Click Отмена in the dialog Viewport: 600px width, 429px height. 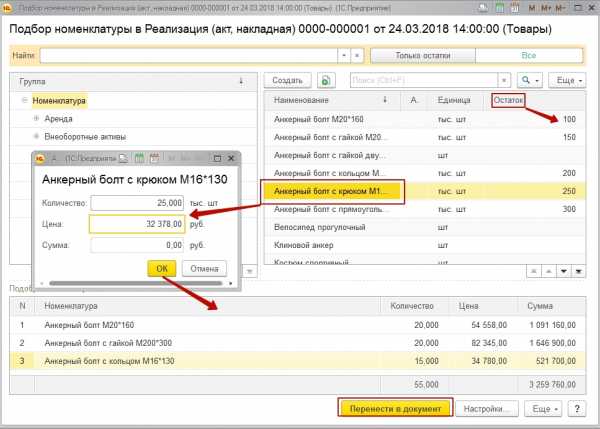click(204, 269)
